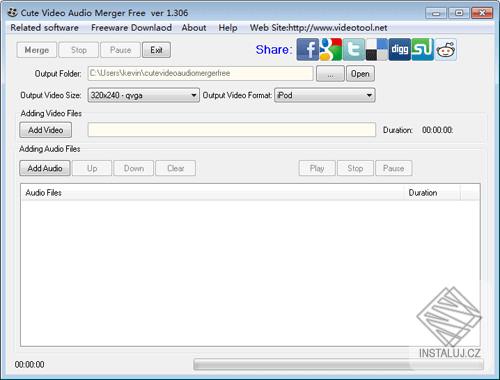Share via Google icon
500x380 pixels.
coord(331,49)
